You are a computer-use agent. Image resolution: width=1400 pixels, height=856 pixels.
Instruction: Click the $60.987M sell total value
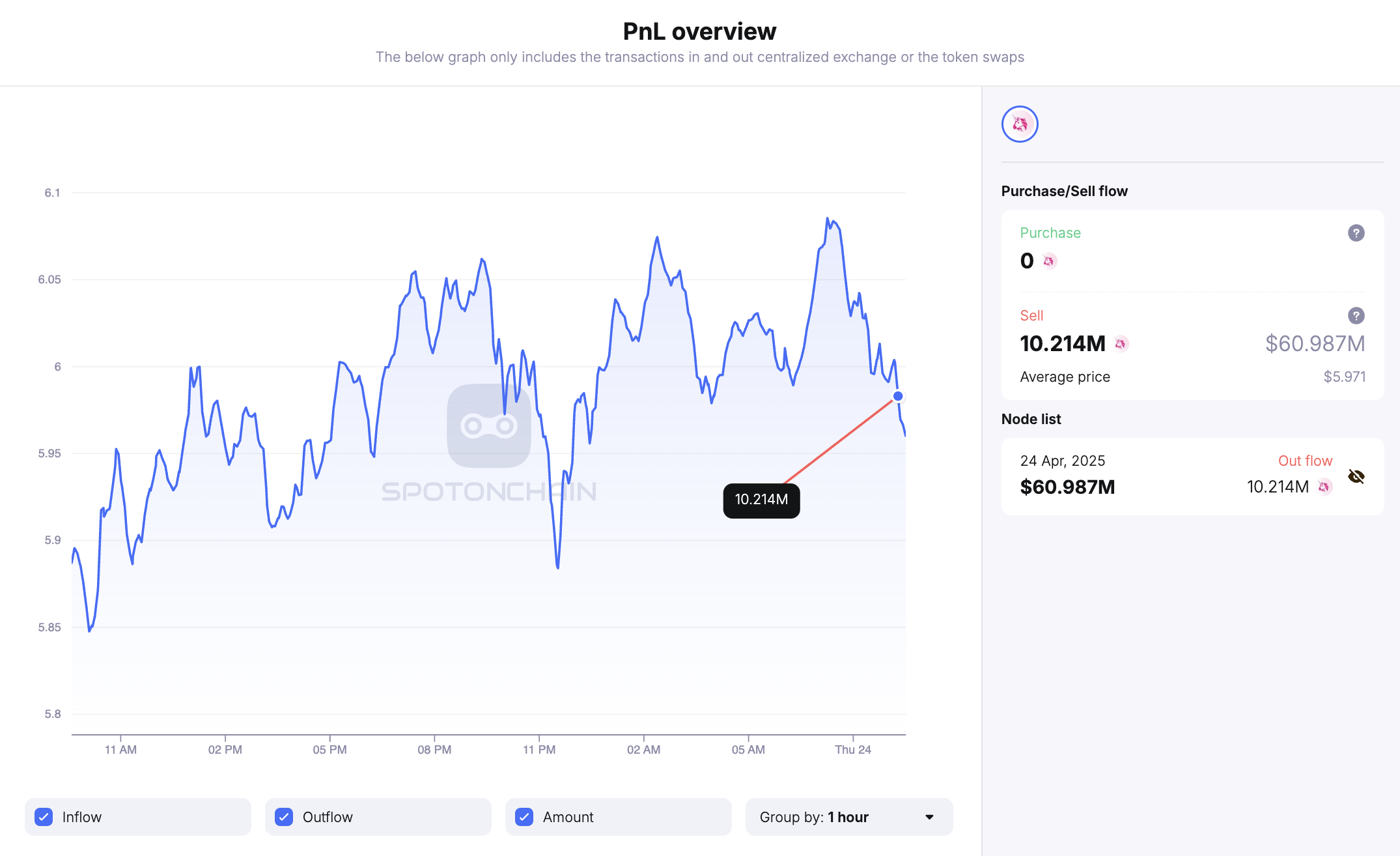(x=1315, y=343)
